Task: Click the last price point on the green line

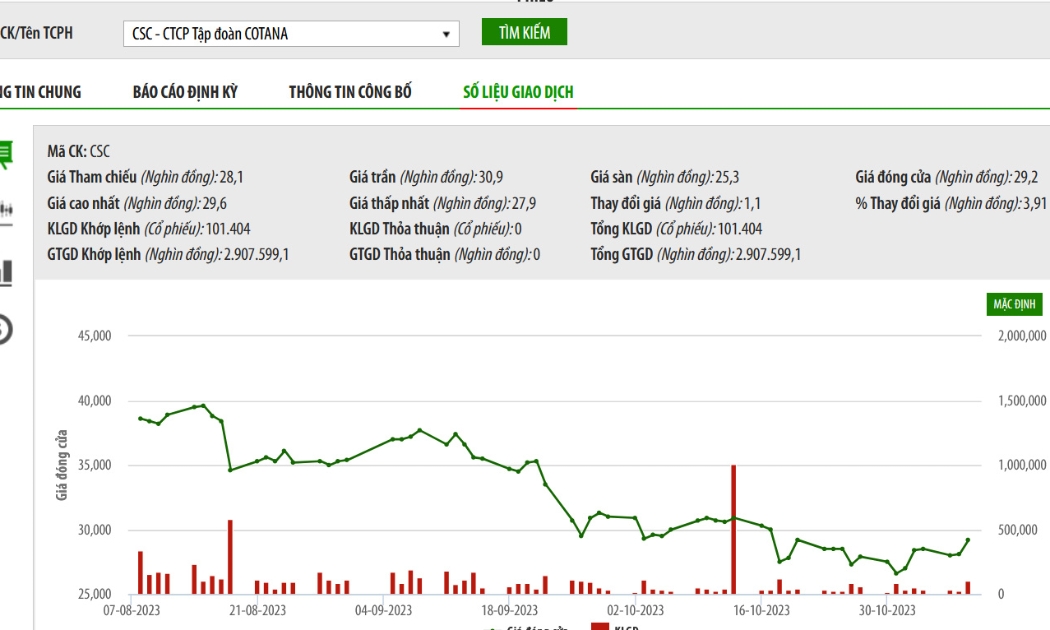Action: [968, 540]
